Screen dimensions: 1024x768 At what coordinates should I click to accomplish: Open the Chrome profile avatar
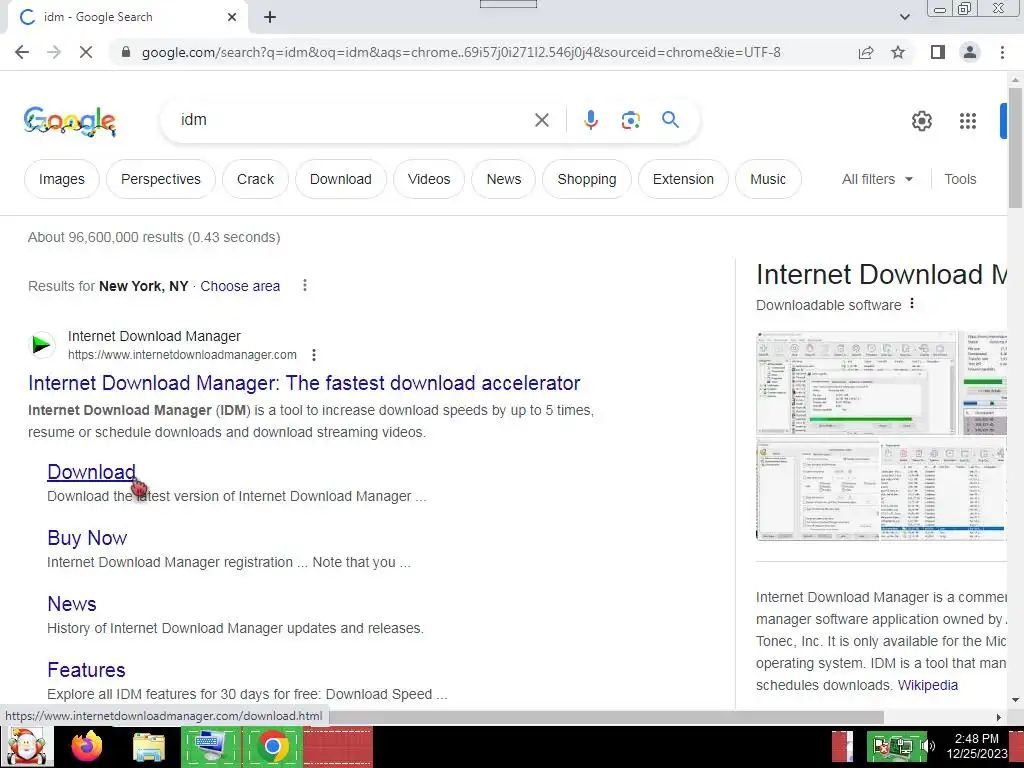pos(970,52)
